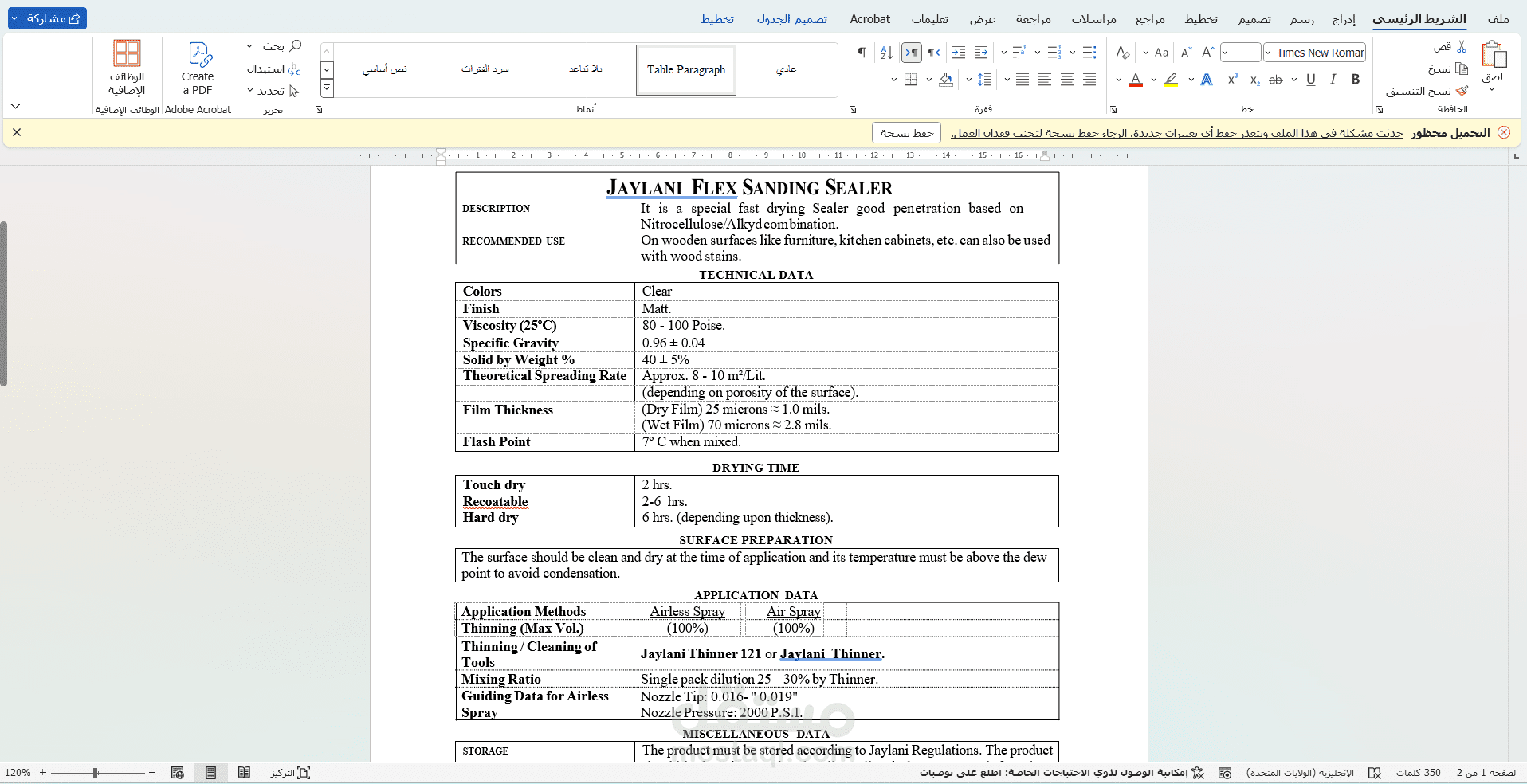Open the Times New Roman font name dropdown
Image resolution: width=1527 pixels, height=784 pixels.
pos(1268,53)
